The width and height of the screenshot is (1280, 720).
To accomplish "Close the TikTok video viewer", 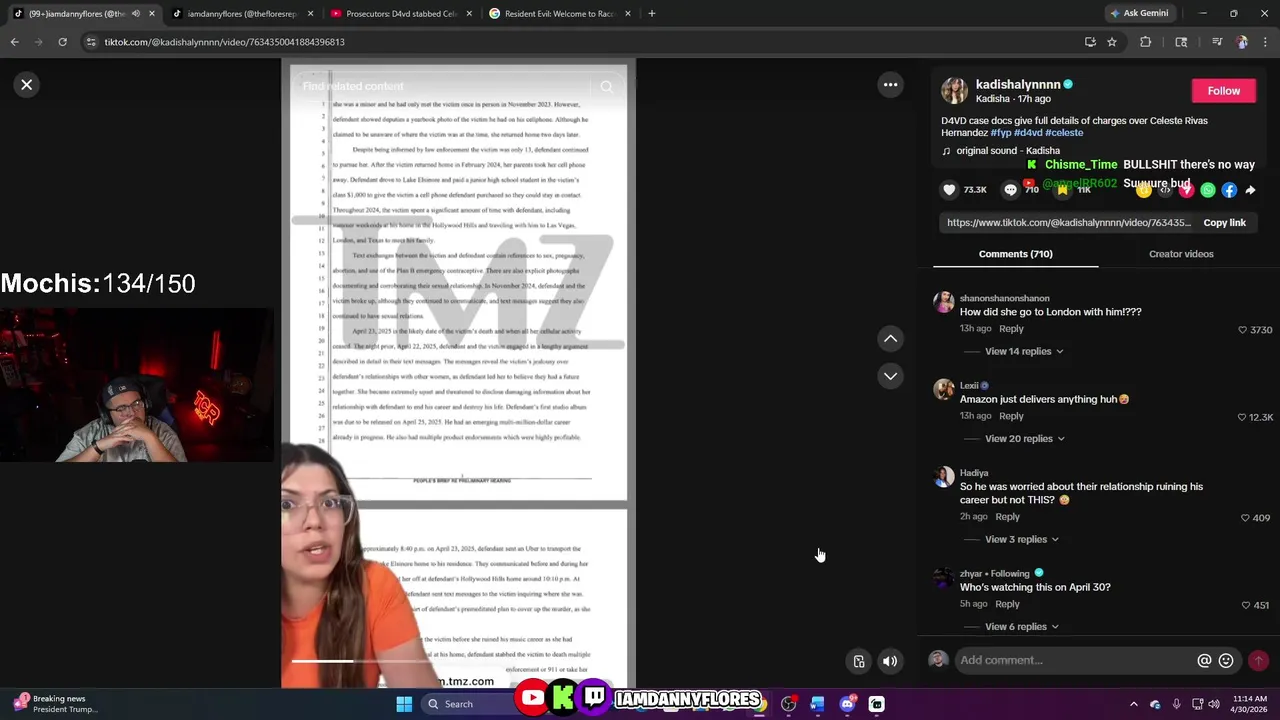I will point(27,85).
